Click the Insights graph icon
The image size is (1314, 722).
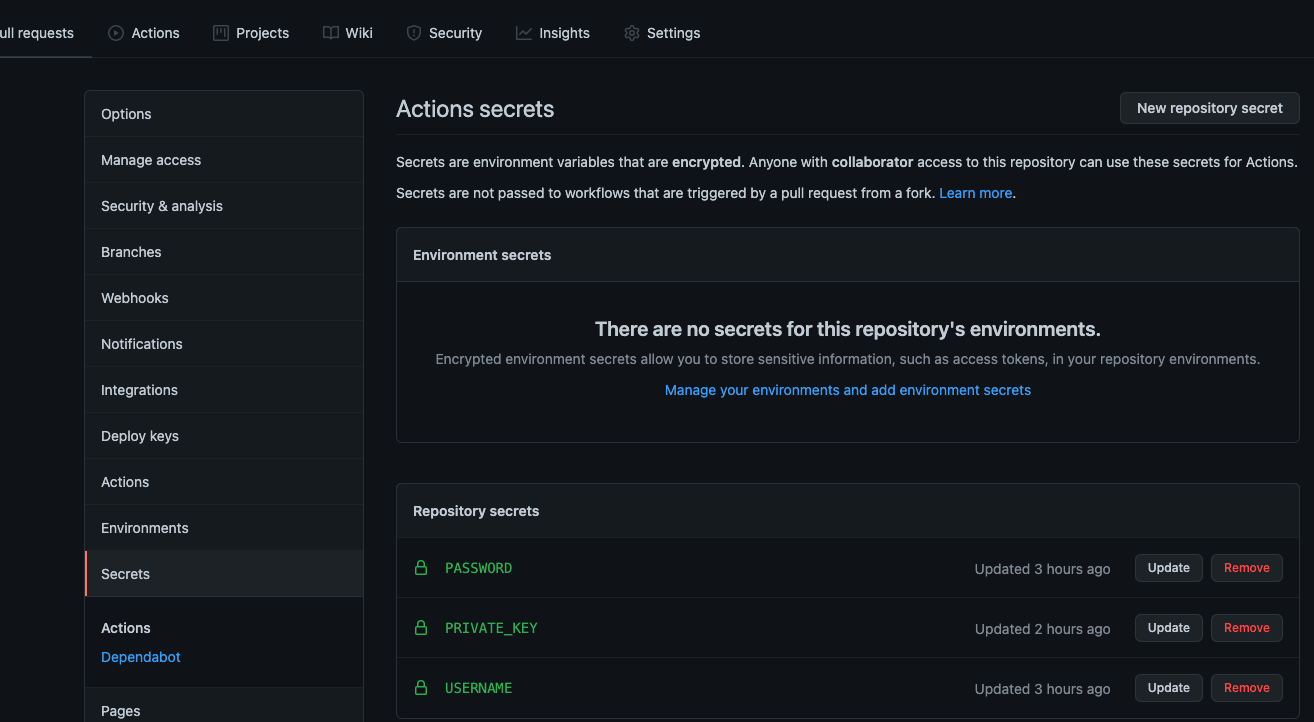click(x=524, y=33)
